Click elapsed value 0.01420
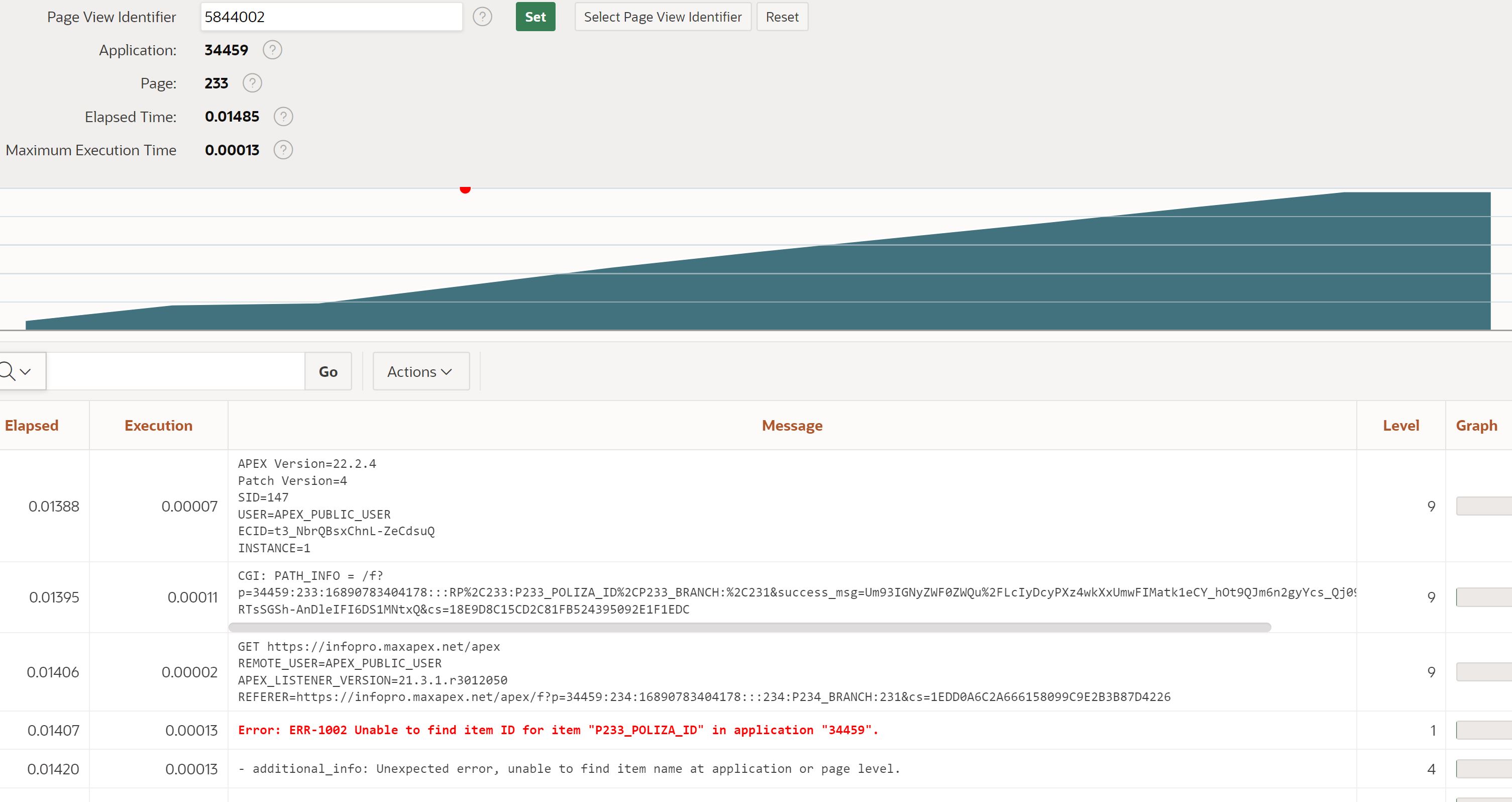 click(53, 768)
